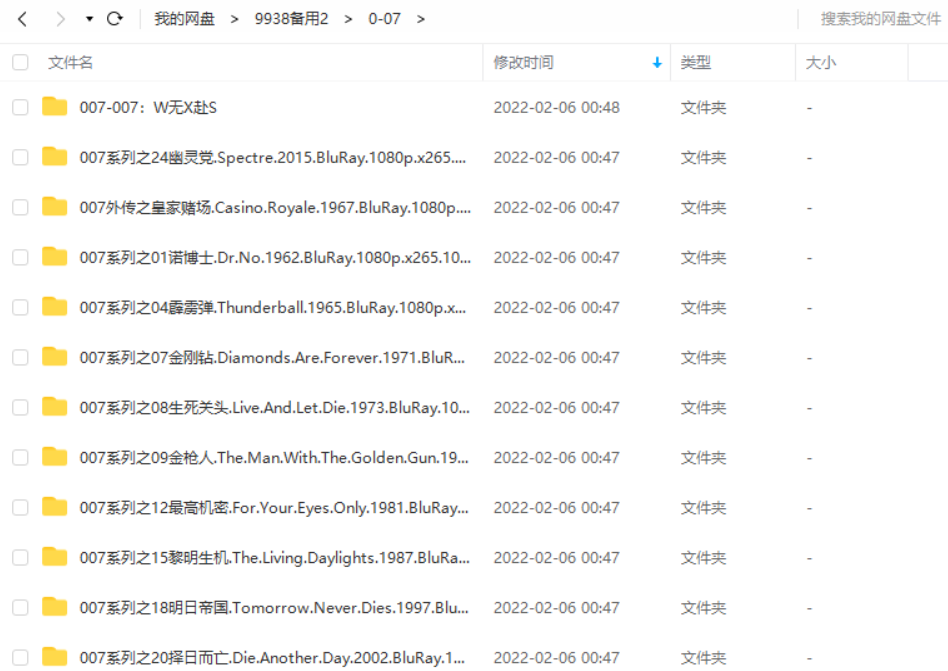Go to 我的网盘 in the breadcrumb
This screenshot has height=671, width=948.
pos(184,19)
